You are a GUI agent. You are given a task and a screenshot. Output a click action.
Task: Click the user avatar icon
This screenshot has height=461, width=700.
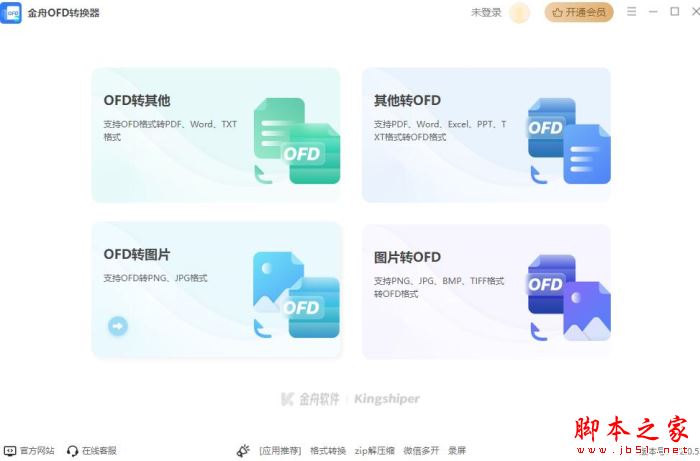[x=519, y=12]
